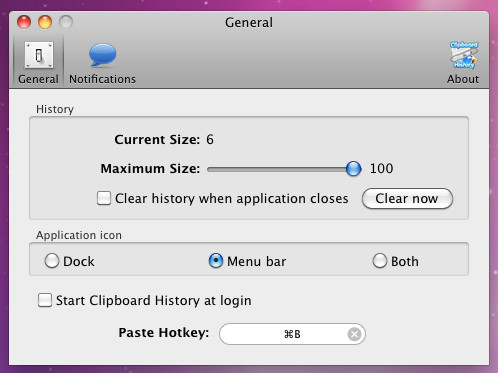The width and height of the screenshot is (498, 373).
Task: Enable Clear history when application closes checkbox
Action: coord(104,198)
